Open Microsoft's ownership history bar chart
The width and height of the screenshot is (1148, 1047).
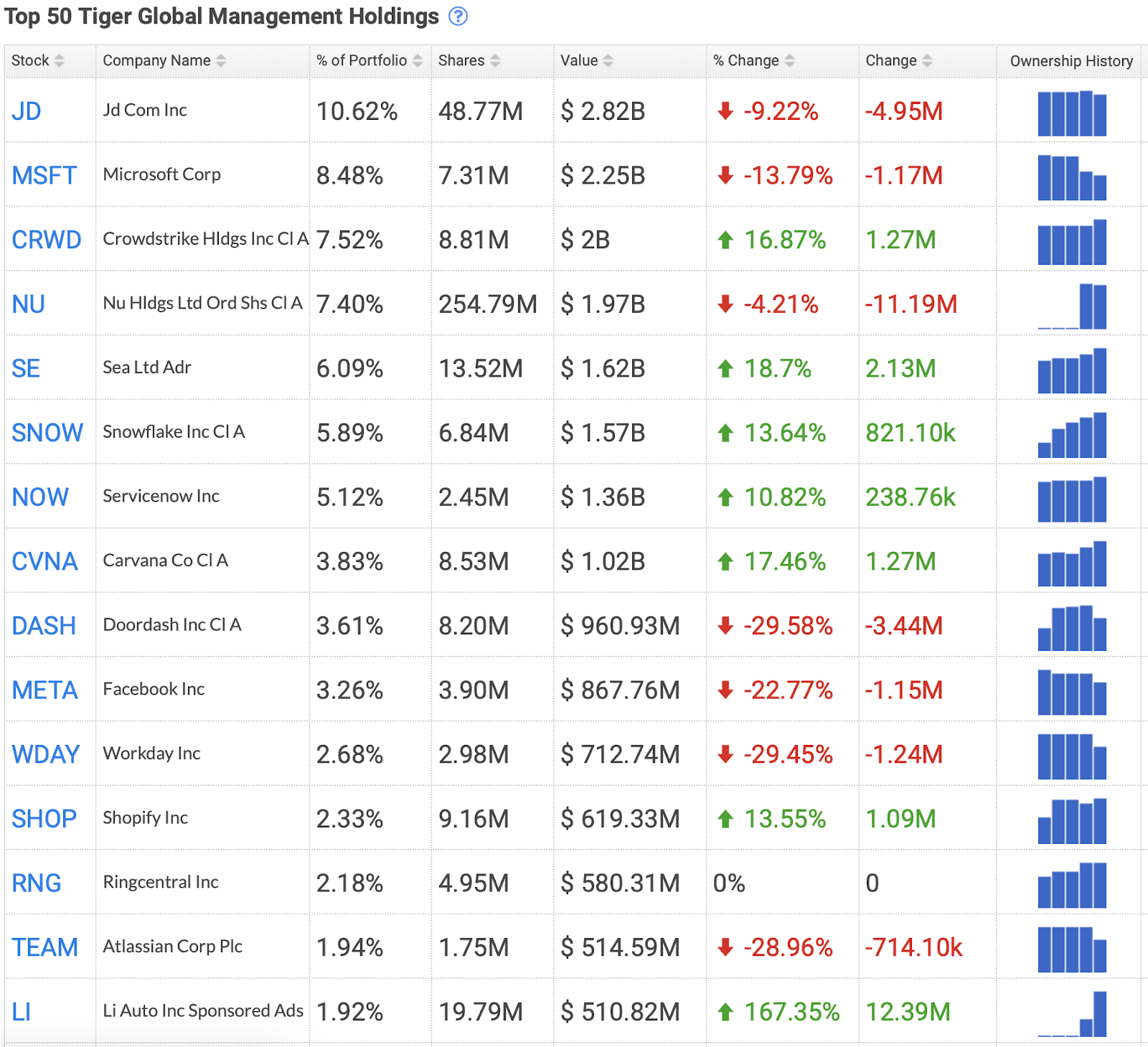tap(1072, 177)
